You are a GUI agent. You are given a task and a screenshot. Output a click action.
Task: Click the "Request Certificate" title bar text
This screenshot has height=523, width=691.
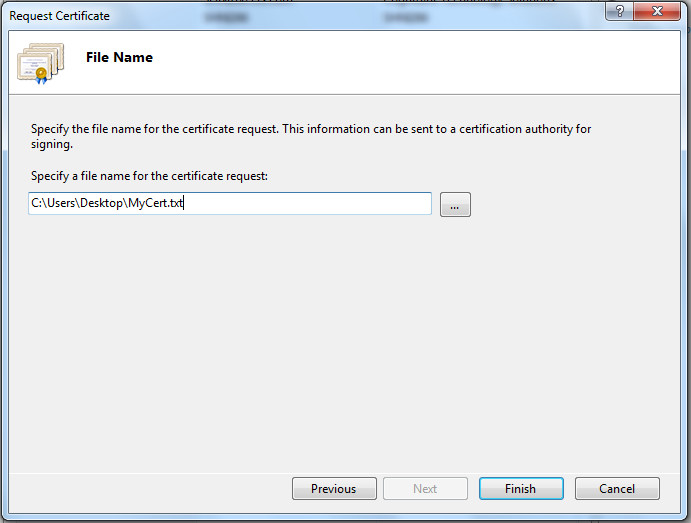[60, 16]
